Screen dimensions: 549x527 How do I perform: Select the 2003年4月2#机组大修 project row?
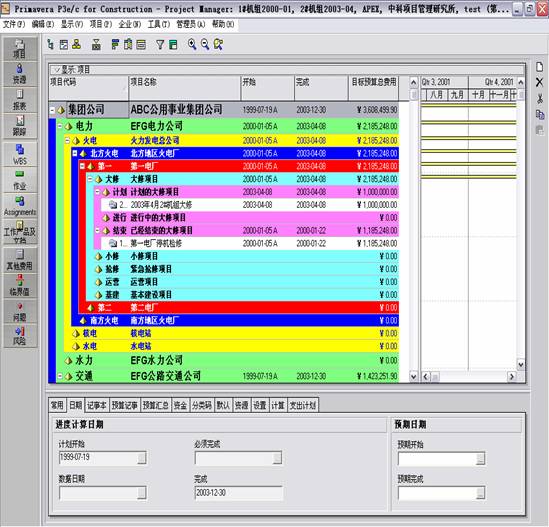click(x=250, y=205)
